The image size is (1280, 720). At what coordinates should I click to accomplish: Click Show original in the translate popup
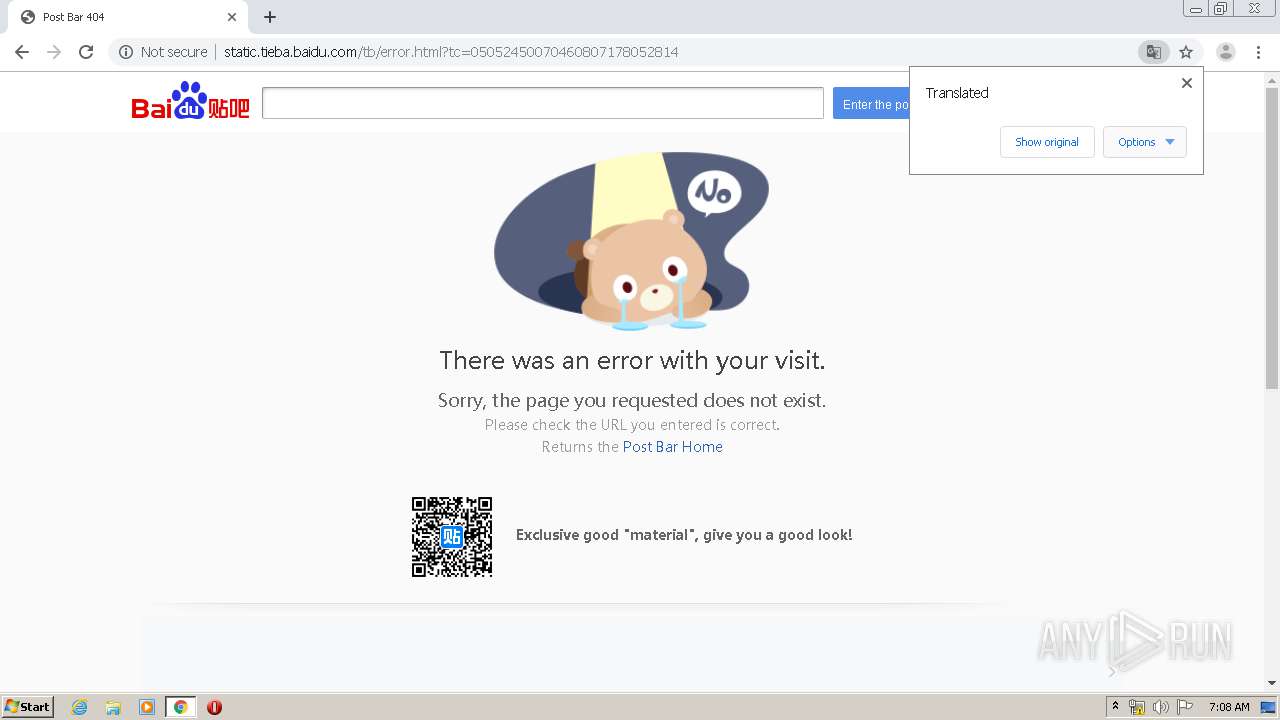1047,142
